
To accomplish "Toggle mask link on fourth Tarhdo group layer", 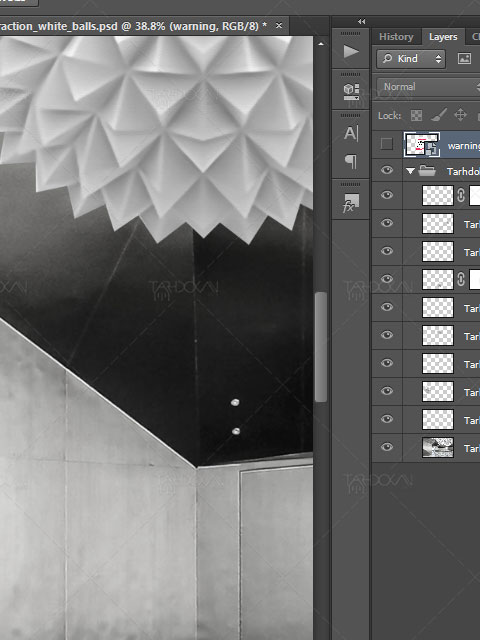I will pos(461,279).
